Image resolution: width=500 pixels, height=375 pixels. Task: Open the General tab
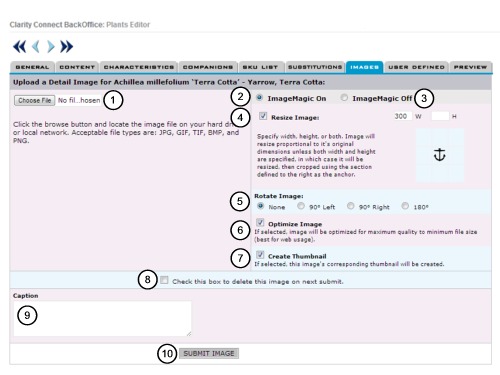tap(32, 67)
